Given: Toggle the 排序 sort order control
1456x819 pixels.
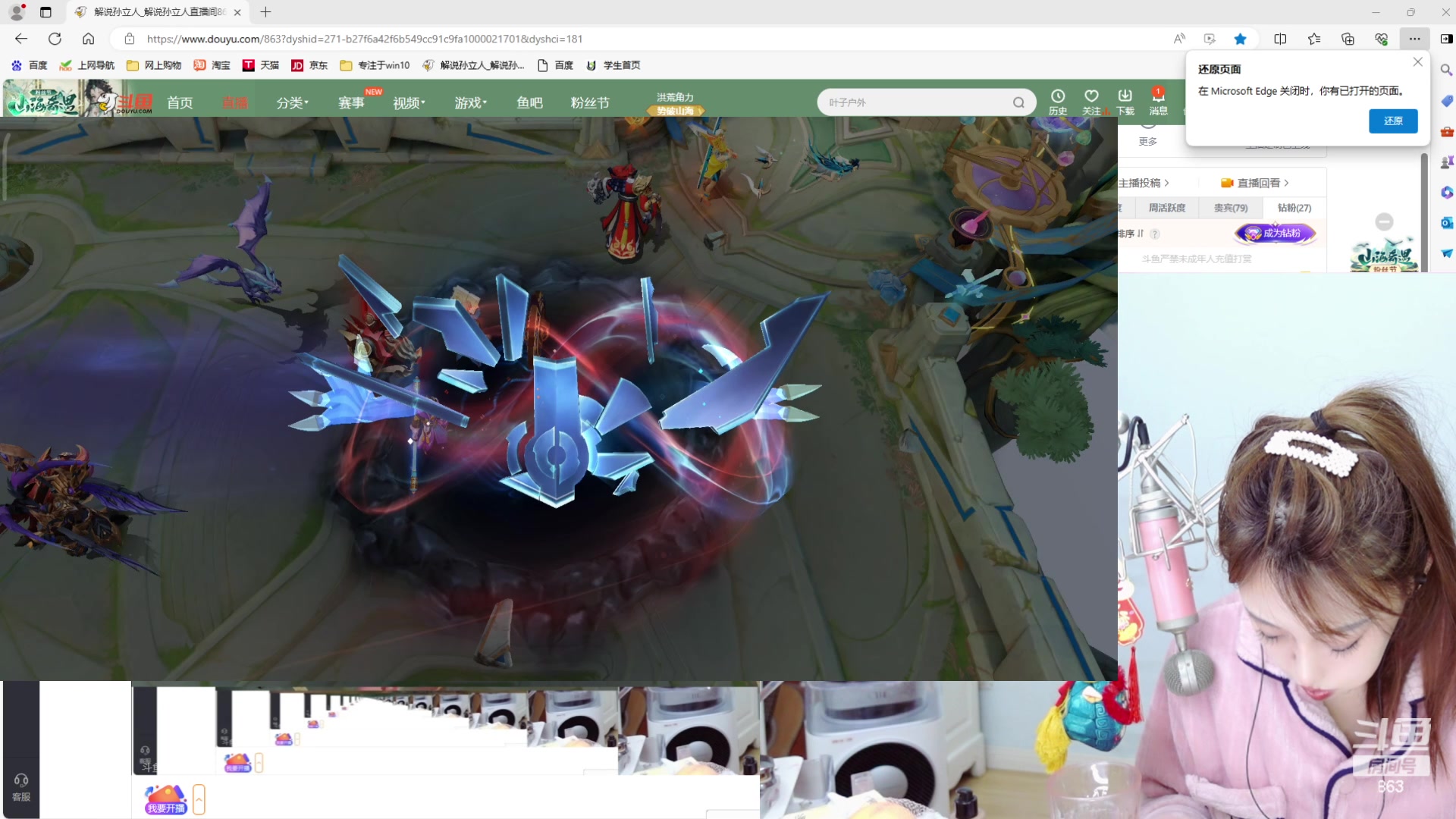Looking at the screenshot, I should pyautogui.click(x=1131, y=234).
